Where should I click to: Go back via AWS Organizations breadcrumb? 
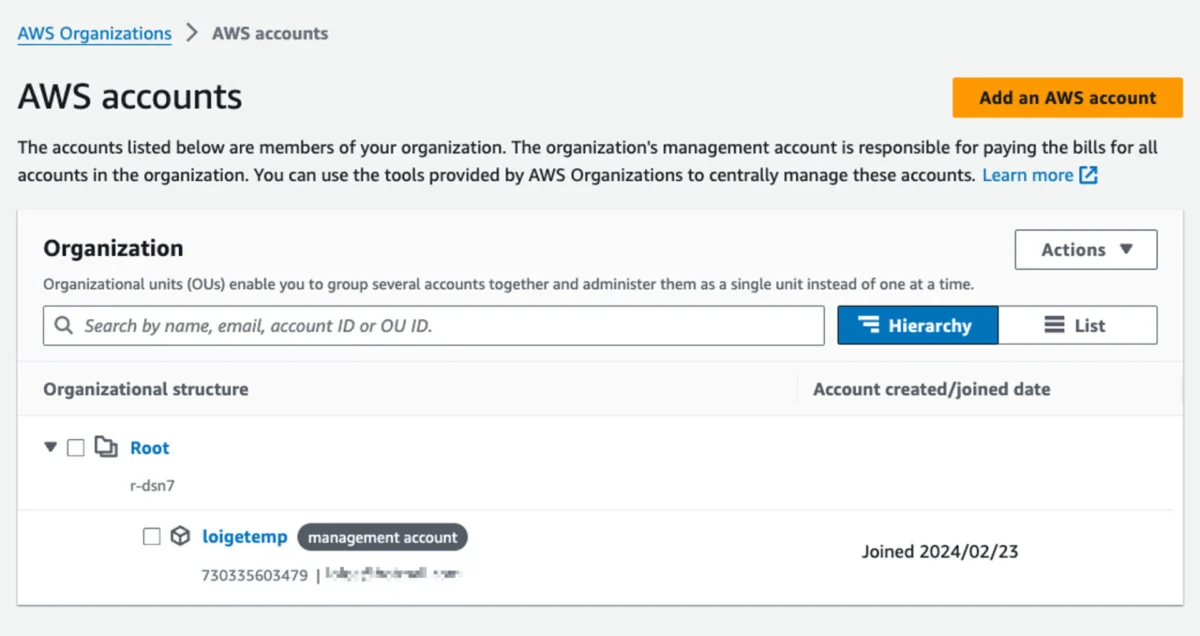(x=94, y=33)
